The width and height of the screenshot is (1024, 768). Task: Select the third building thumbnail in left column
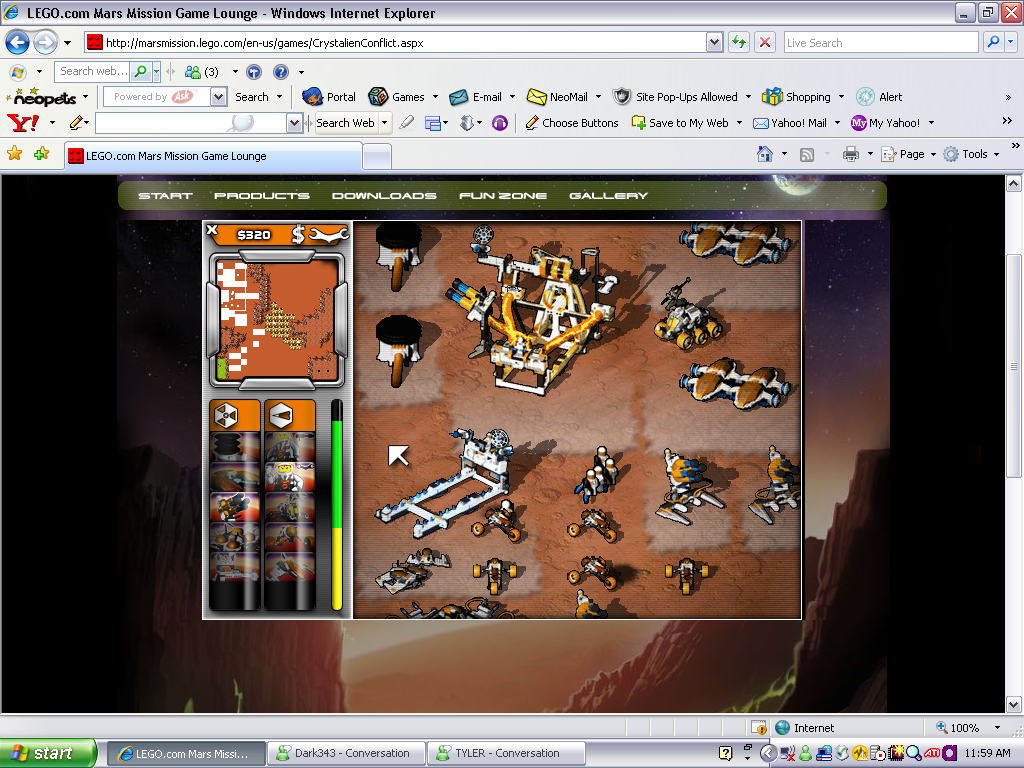pos(234,507)
